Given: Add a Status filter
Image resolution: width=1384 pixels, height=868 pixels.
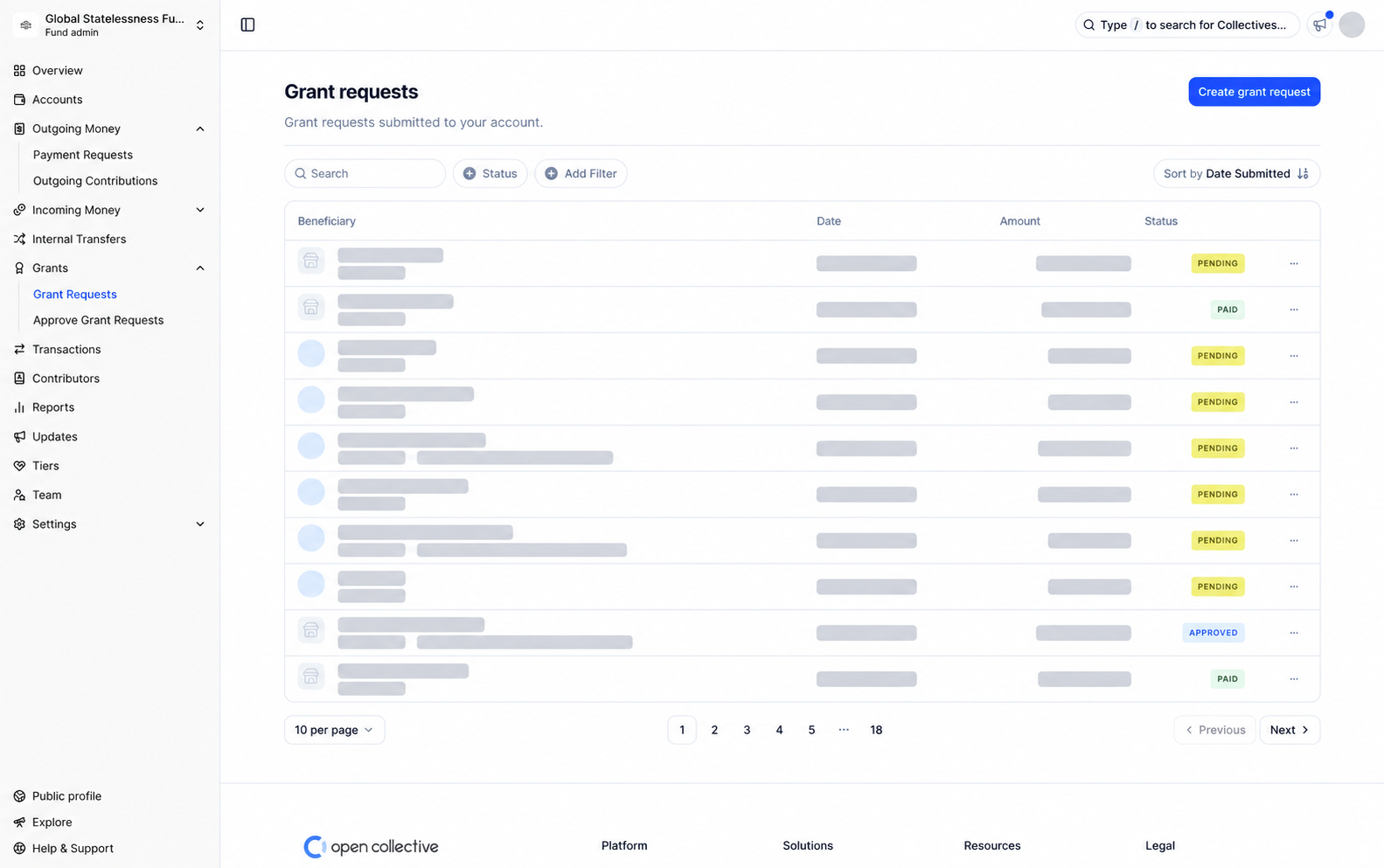Looking at the screenshot, I should pyautogui.click(x=490, y=173).
